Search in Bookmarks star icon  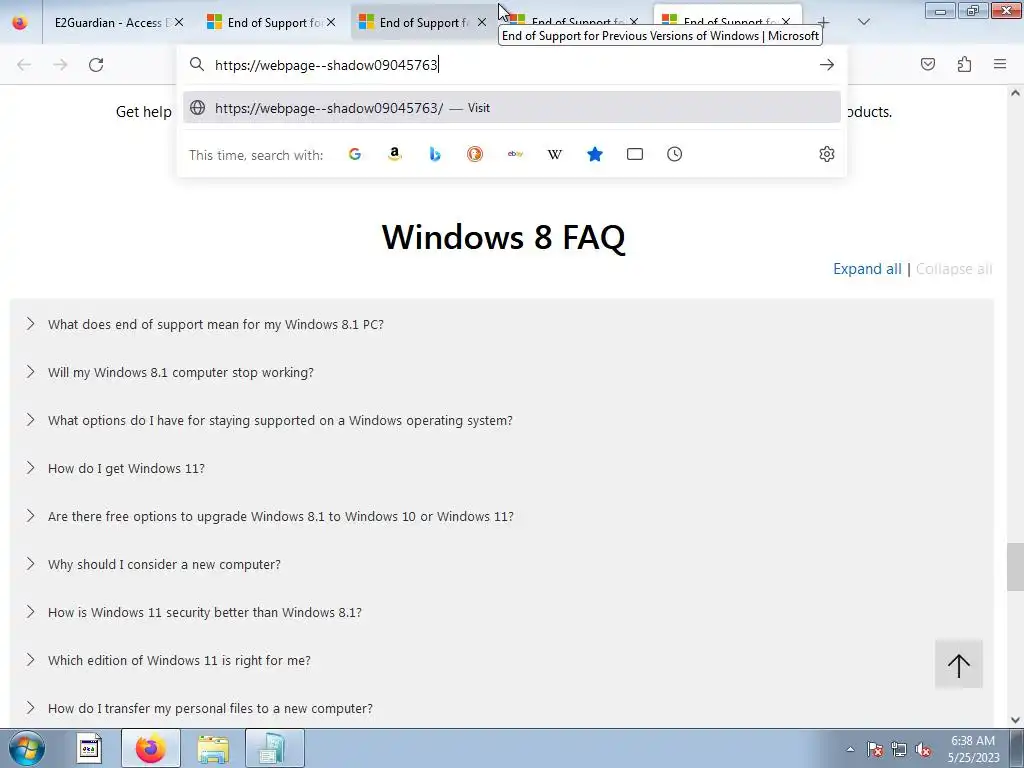click(x=595, y=154)
